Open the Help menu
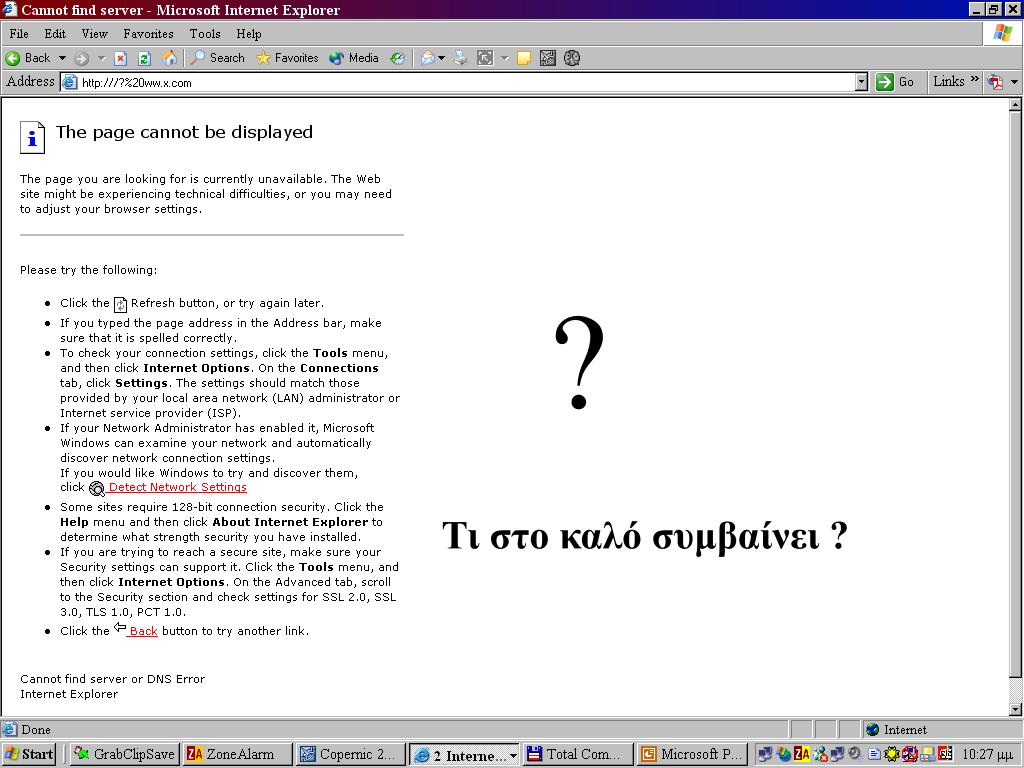1024x768 pixels. (x=249, y=34)
